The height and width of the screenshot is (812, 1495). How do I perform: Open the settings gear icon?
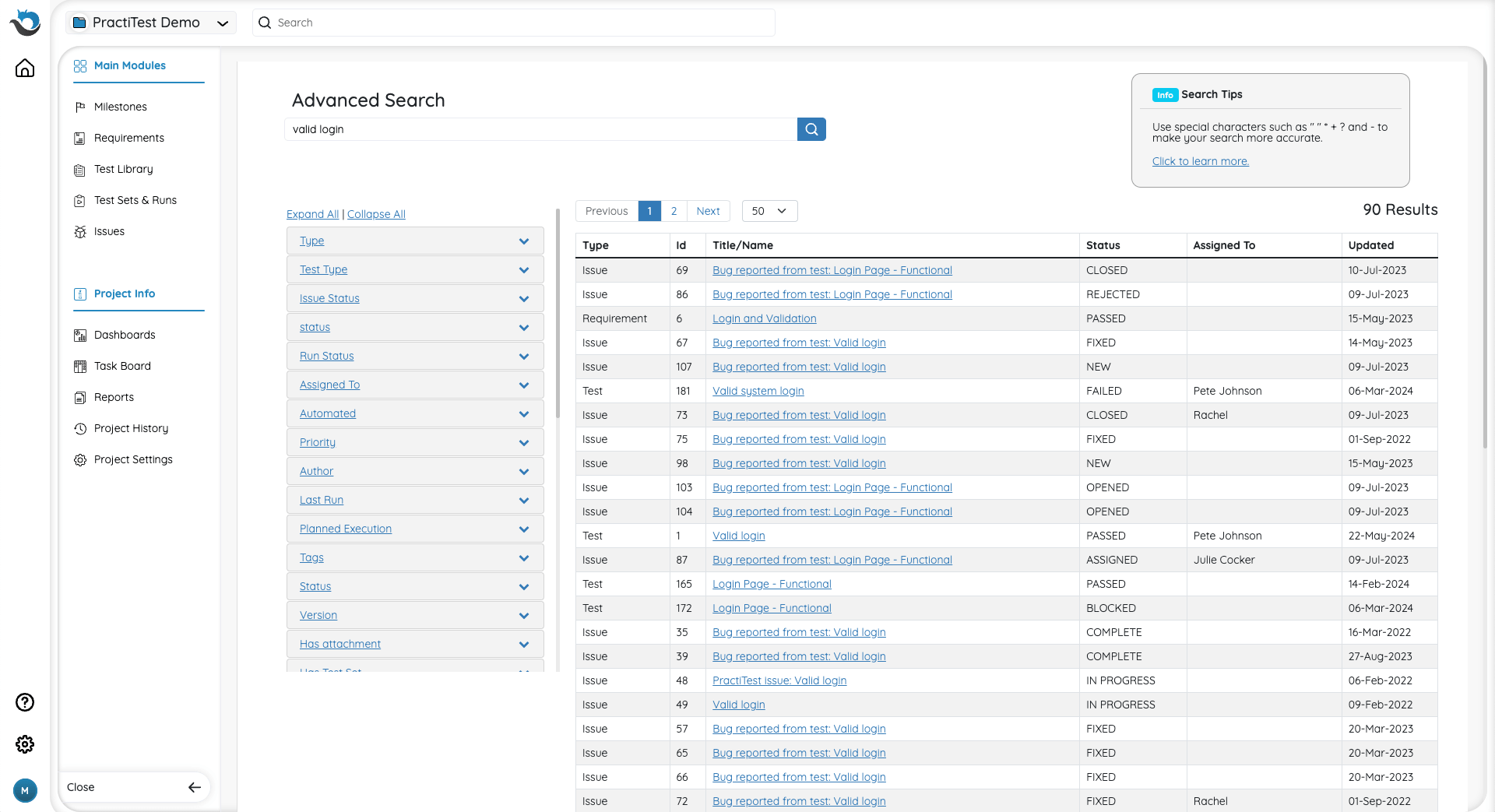[25, 744]
